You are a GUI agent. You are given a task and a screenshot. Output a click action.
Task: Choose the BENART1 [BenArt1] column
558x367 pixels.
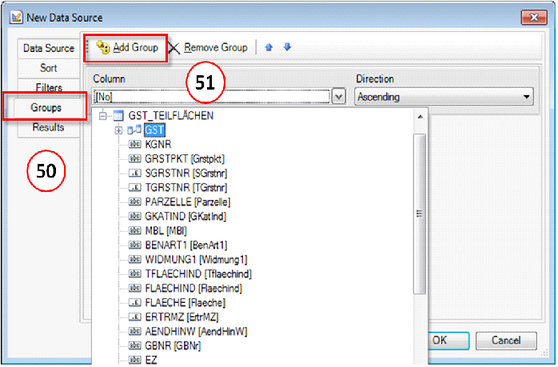click(x=186, y=245)
